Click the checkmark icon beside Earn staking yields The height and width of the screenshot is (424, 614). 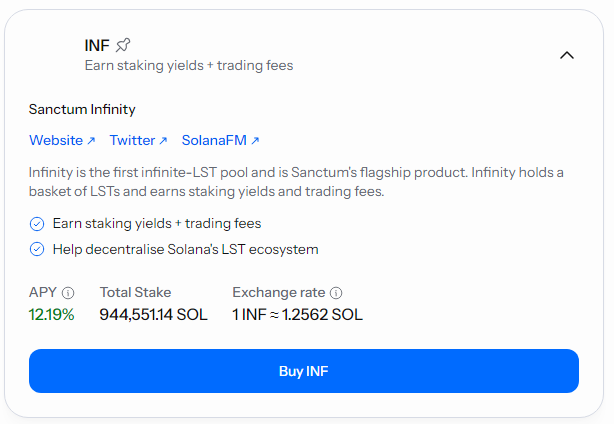click(x=37, y=224)
